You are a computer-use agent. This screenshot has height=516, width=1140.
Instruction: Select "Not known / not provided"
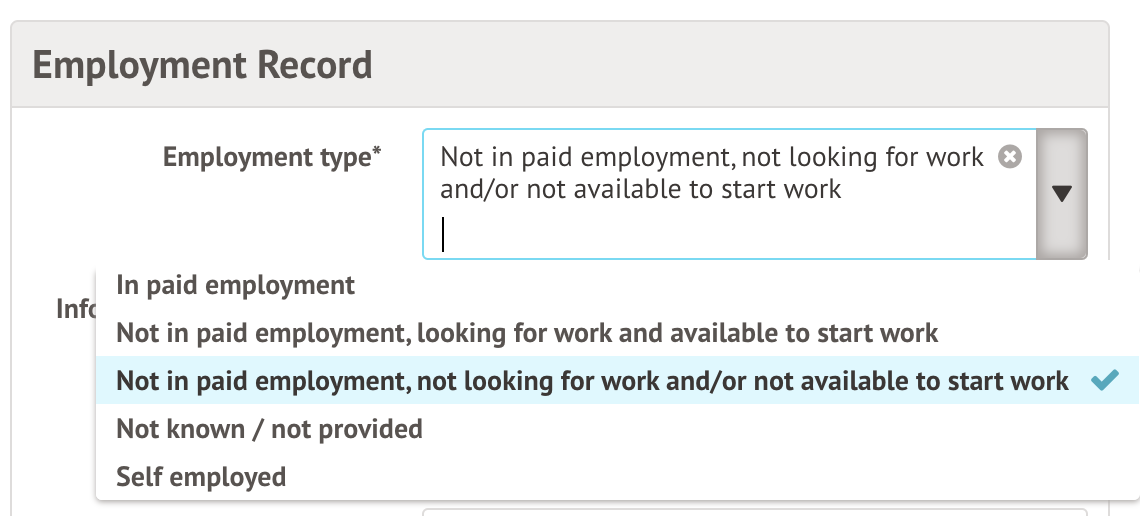[x=270, y=429]
